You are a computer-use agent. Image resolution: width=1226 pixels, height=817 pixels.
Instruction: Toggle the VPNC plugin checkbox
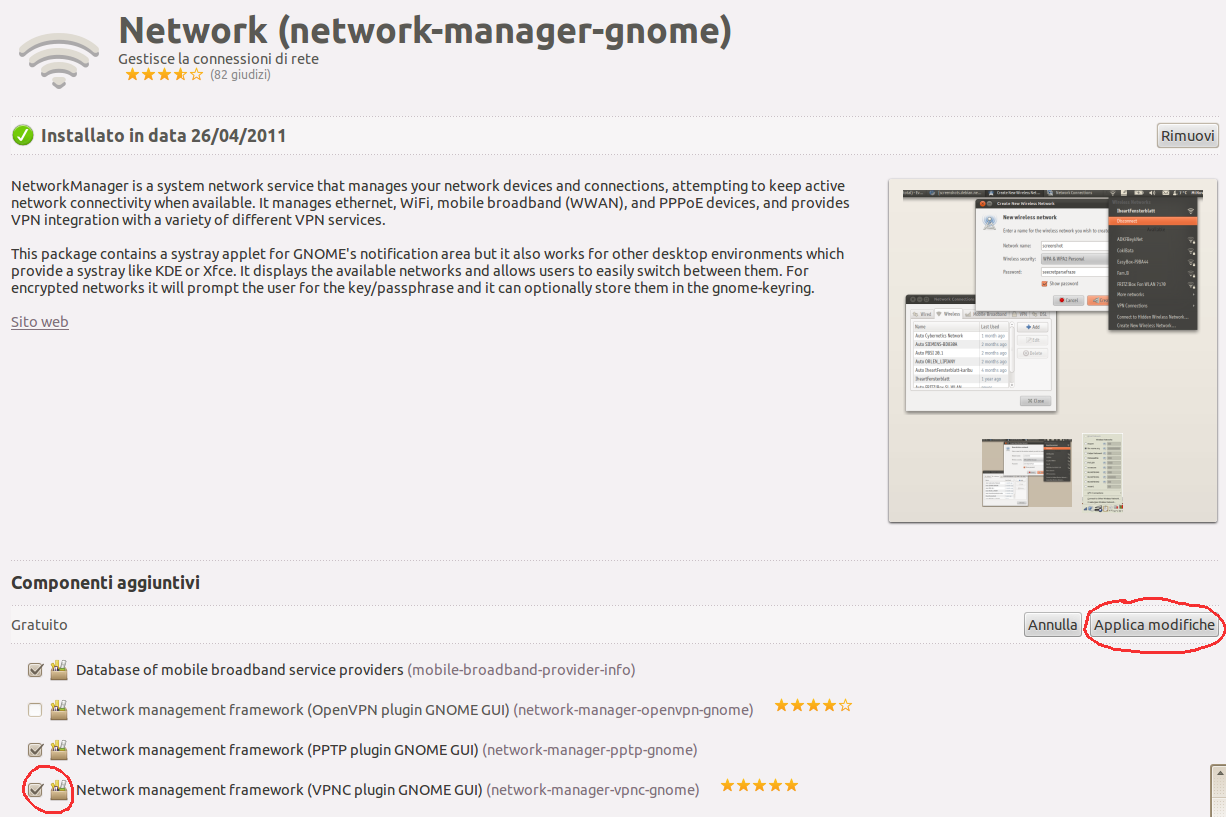pos(36,790)
